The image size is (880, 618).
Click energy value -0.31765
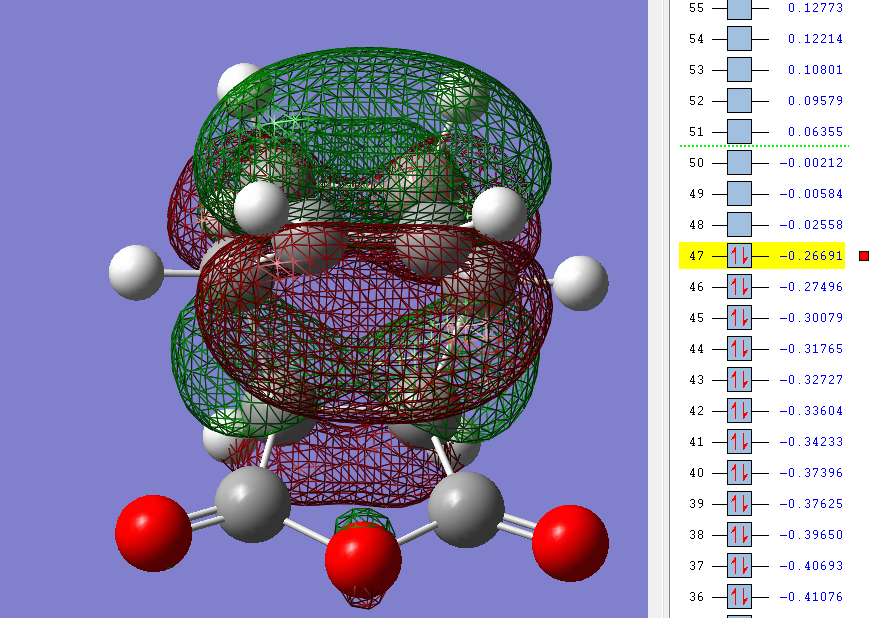click(x=811, y=349)
